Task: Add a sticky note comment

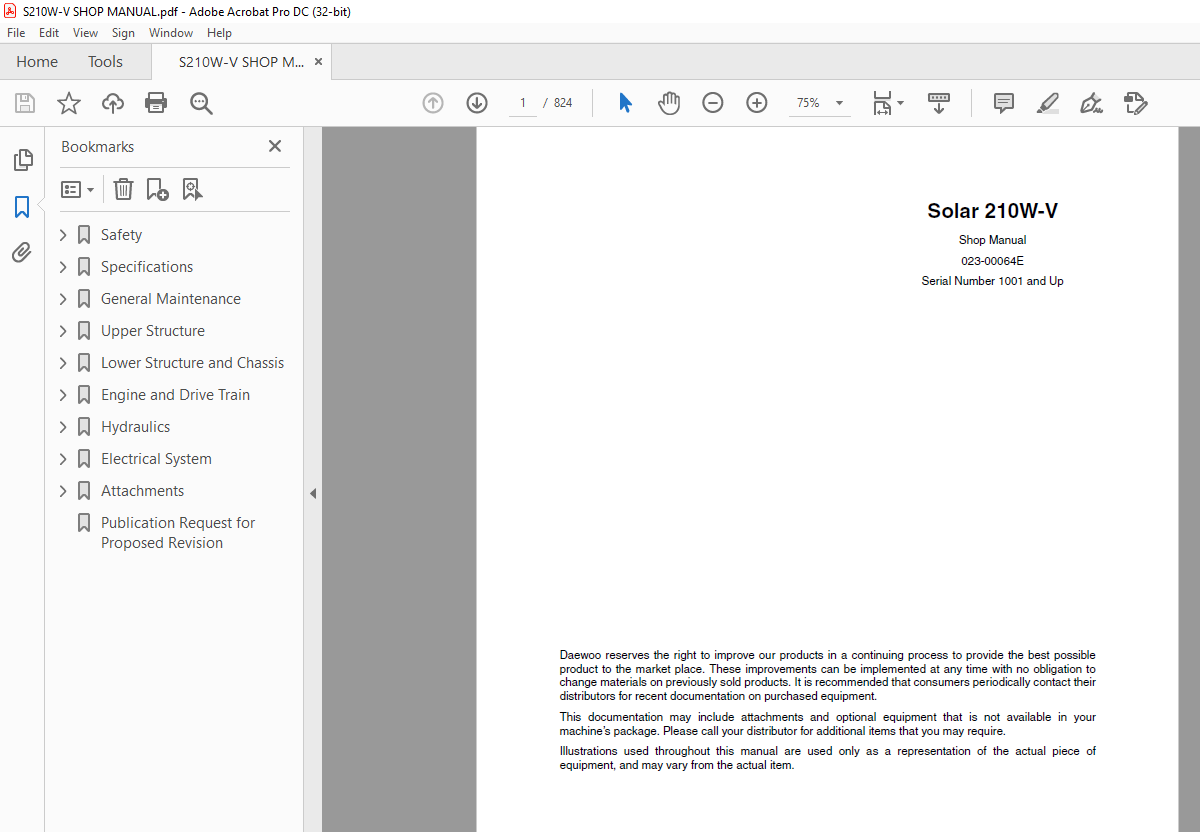Action: pos(1004,103)
